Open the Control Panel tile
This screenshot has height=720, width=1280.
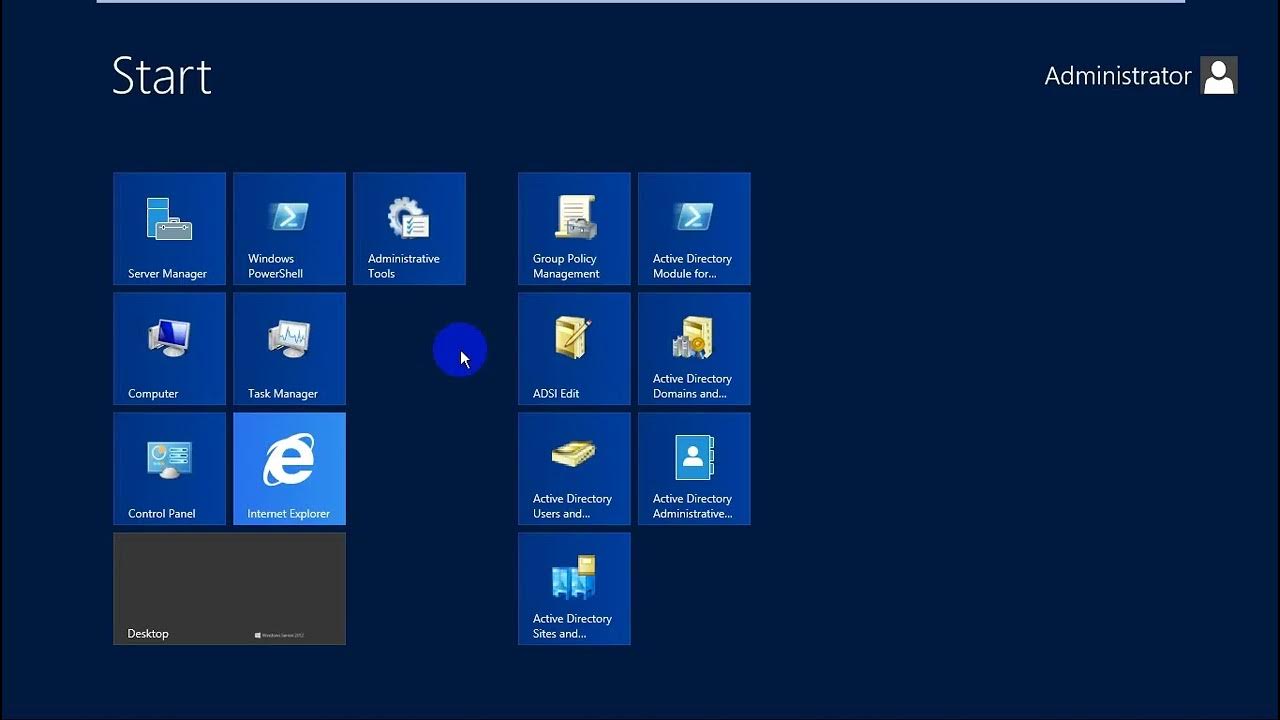click(170, 469)
